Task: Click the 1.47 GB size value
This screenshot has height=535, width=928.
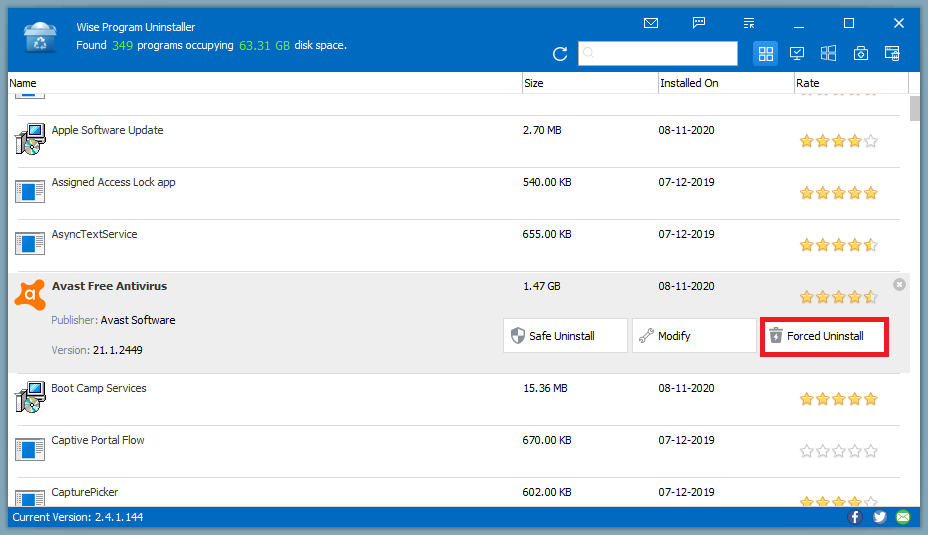Action: pos(541,286)
